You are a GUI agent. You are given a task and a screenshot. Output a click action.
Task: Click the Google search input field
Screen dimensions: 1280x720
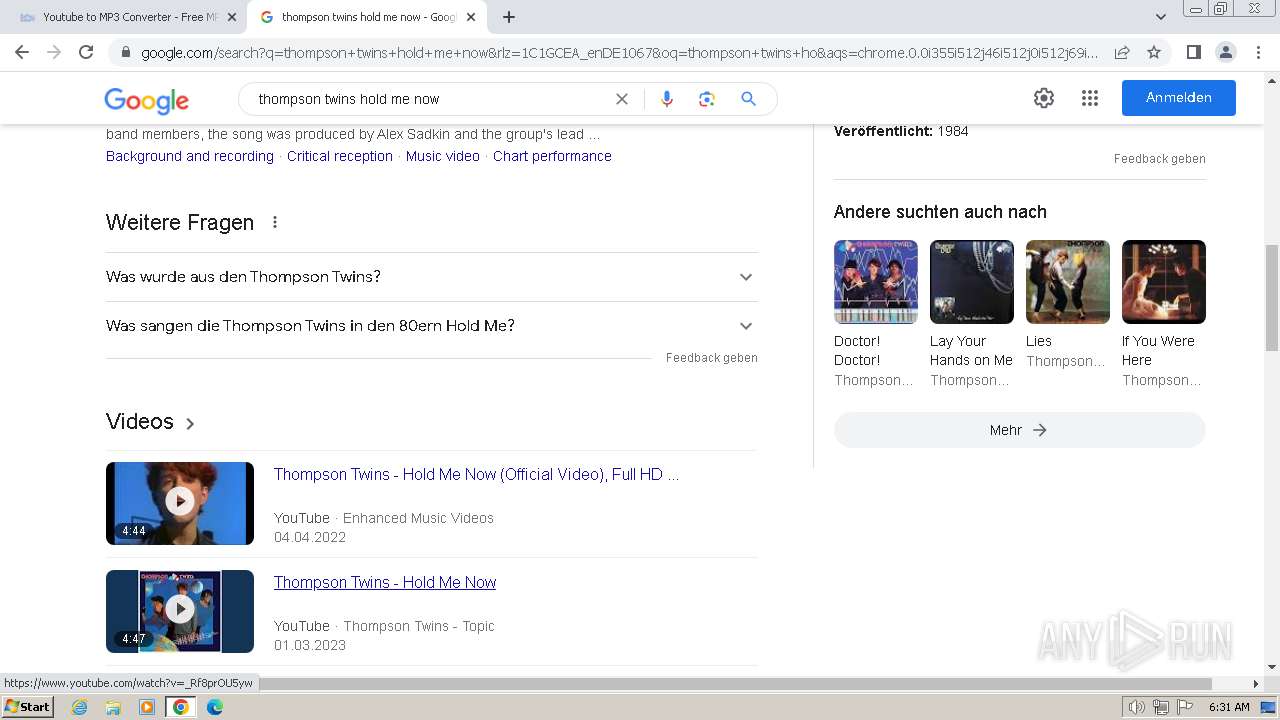[x=430, y=99]
